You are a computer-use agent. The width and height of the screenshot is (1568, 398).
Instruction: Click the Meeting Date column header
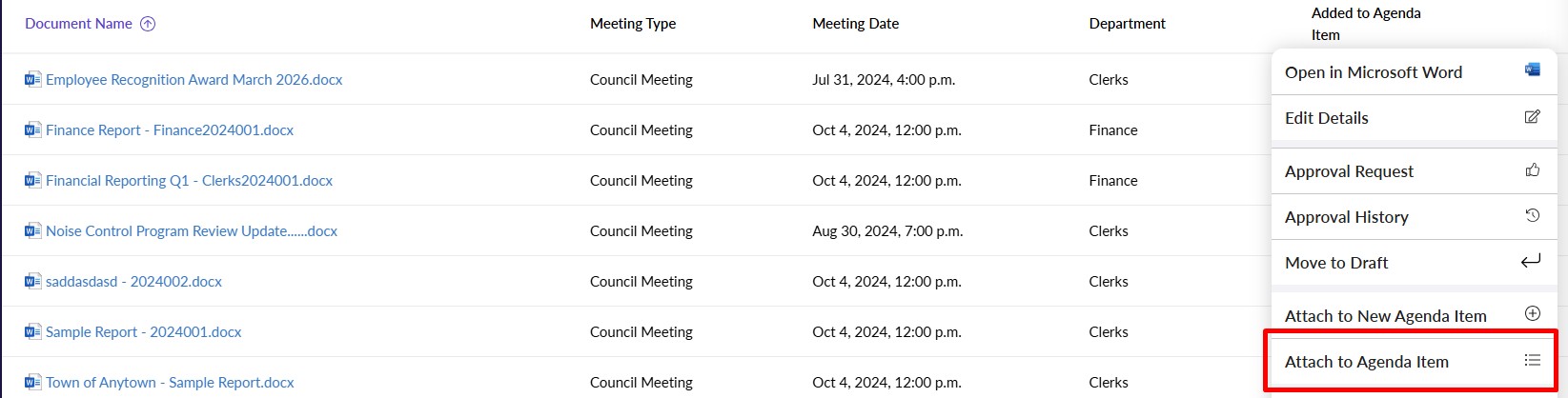855,24
